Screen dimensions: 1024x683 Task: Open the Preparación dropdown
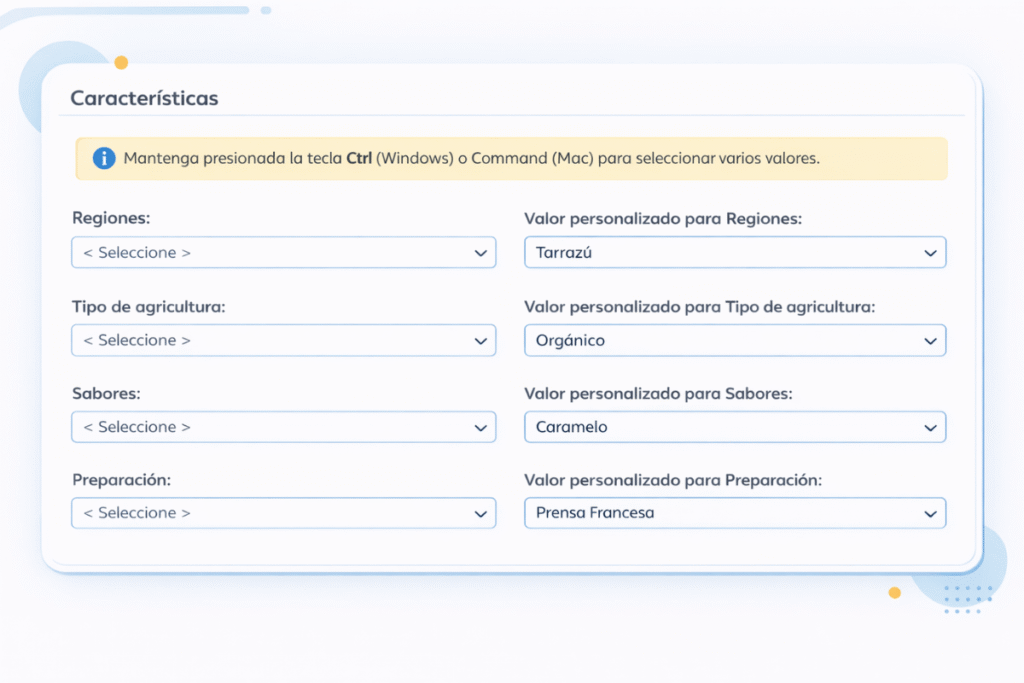pos(283,513)
